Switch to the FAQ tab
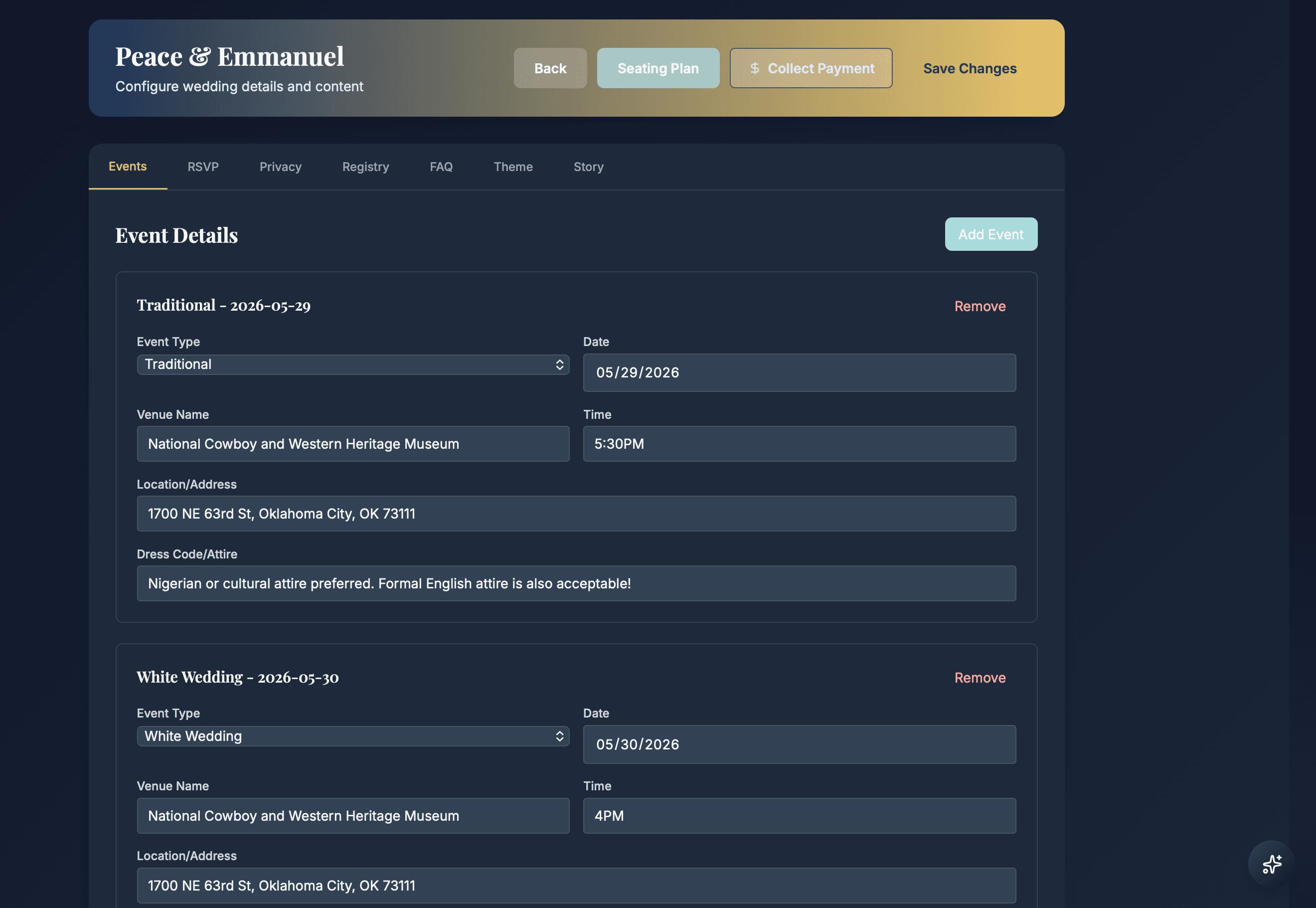 point(441,167)
